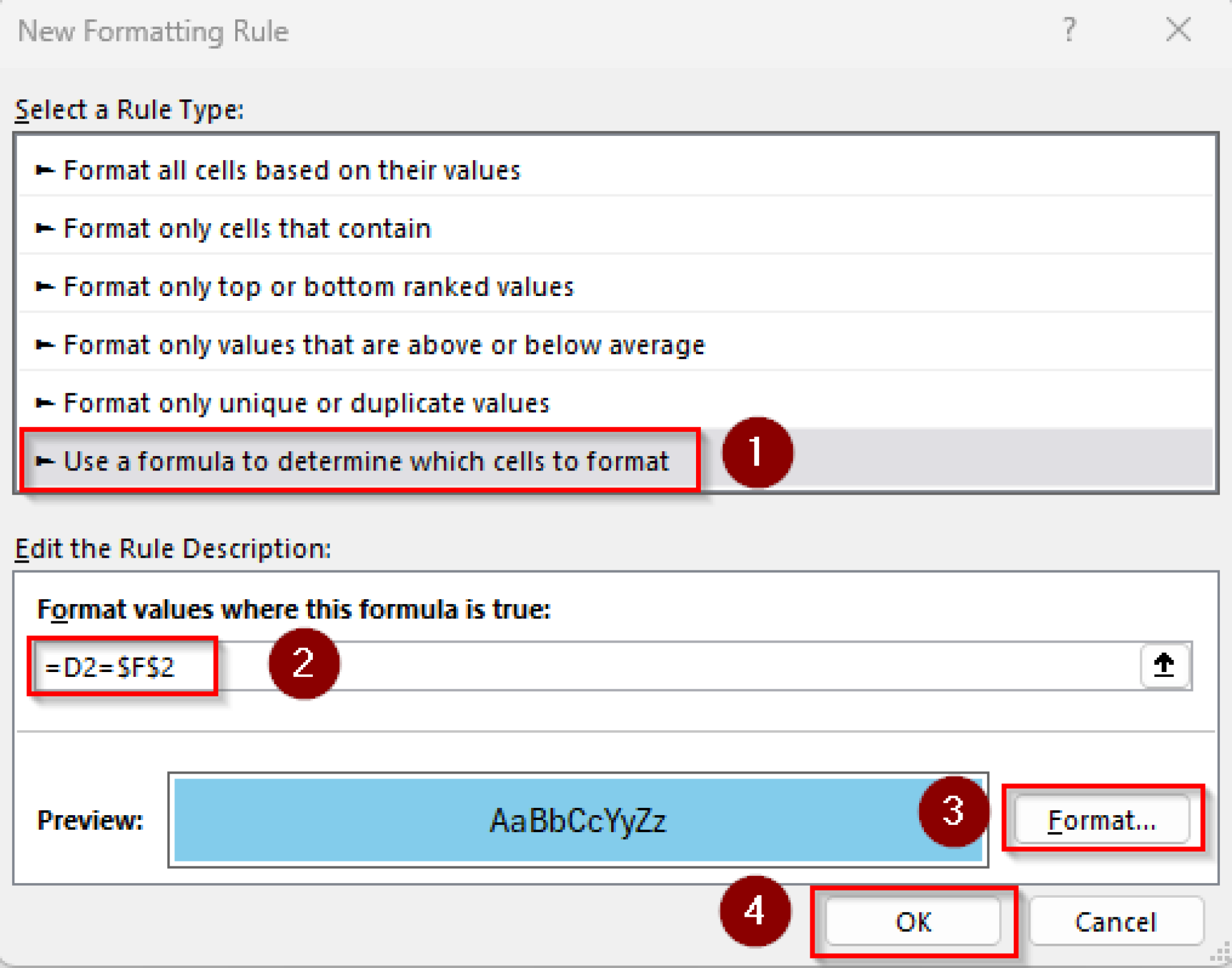
Task: Confirm the rule with OK
Action: [x=913, y=922]
